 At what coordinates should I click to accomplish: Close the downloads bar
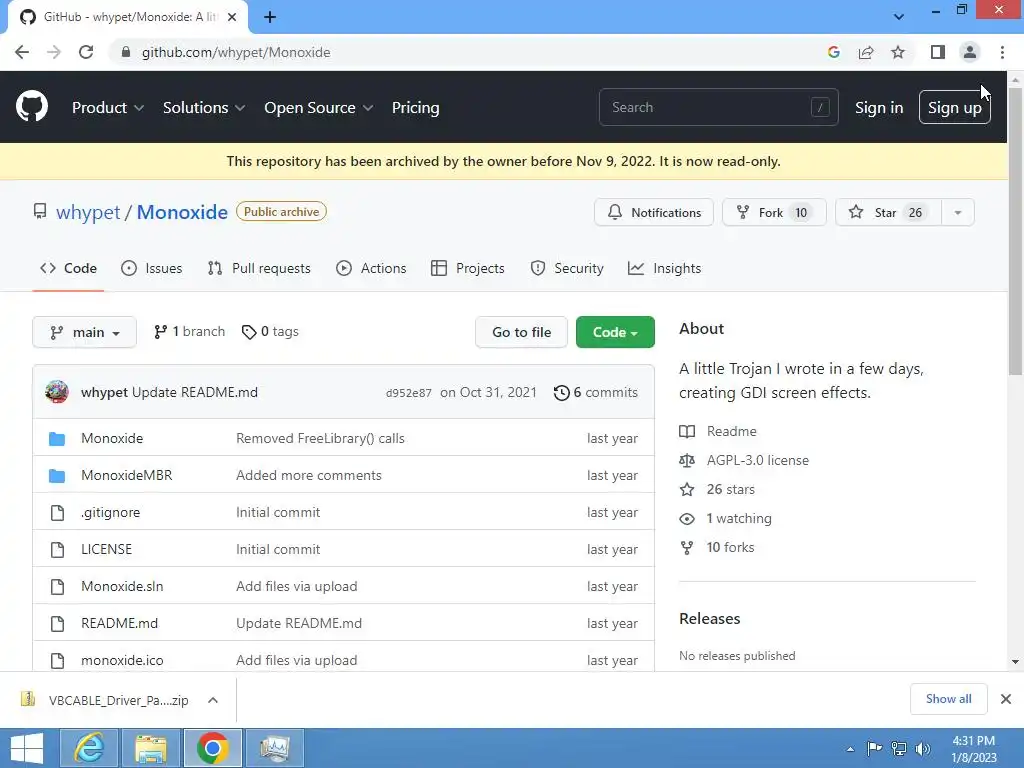tap(1006, 699)
